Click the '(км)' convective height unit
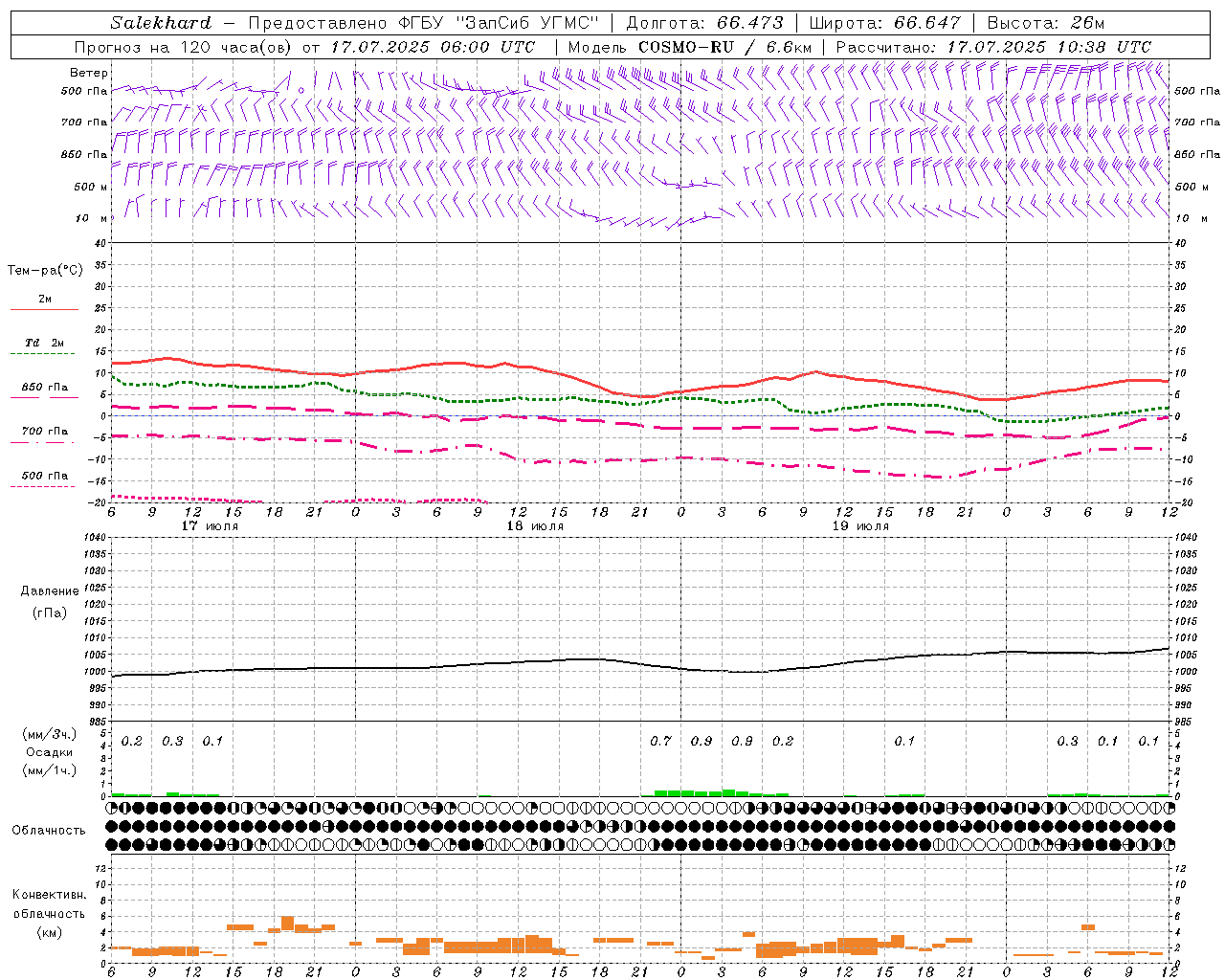This screenshot has height=980, width=1225. pos(50,933)
